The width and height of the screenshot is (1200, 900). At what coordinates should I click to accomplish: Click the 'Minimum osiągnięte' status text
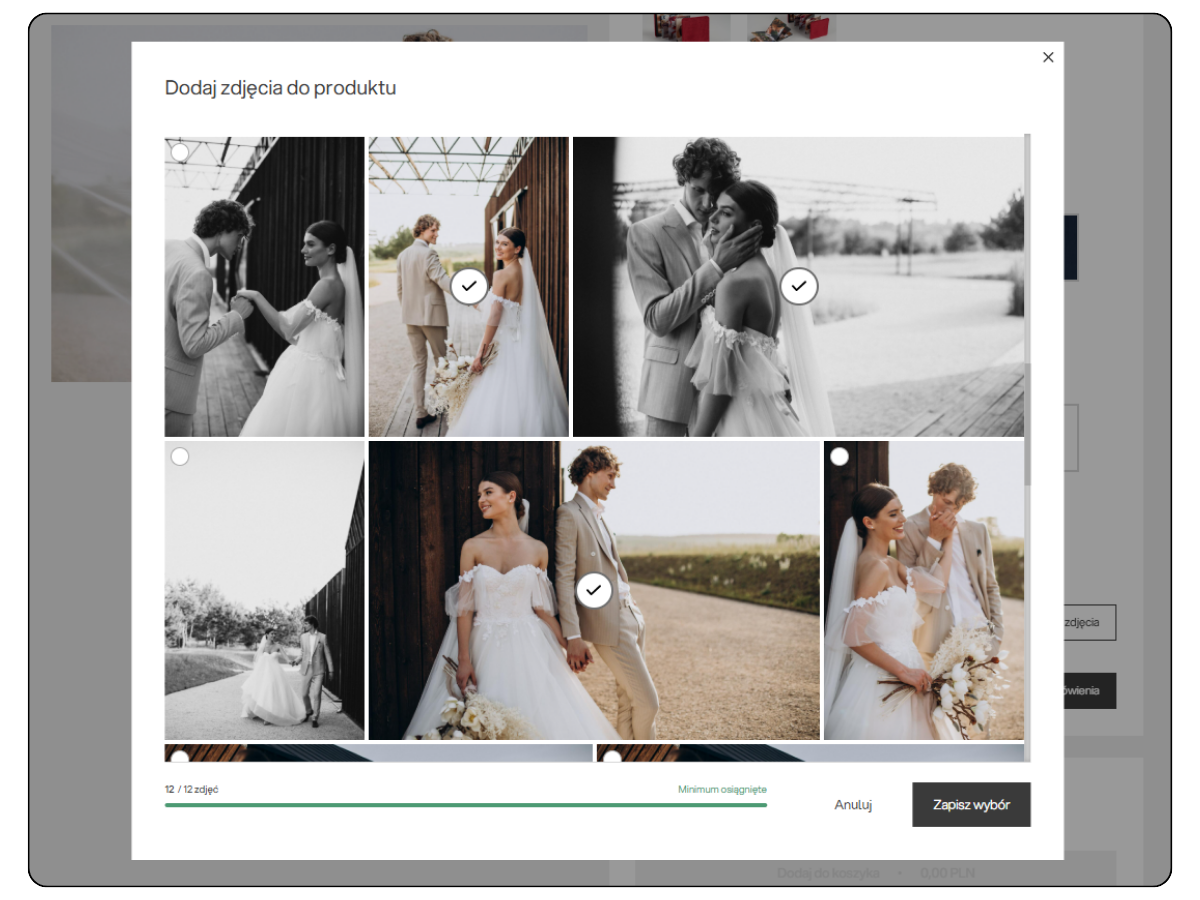722,790
